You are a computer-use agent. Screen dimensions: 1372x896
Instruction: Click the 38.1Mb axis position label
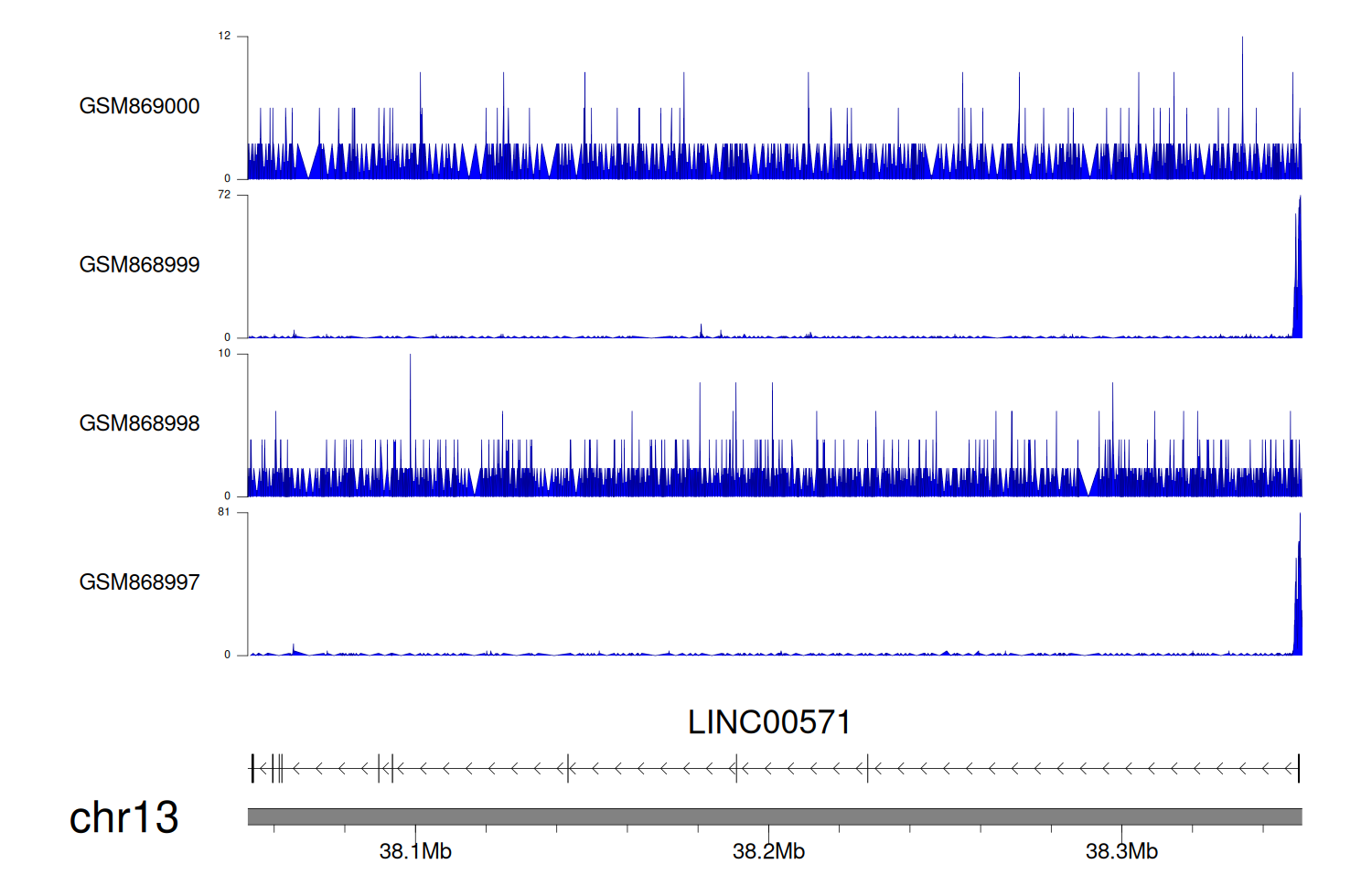415,851
